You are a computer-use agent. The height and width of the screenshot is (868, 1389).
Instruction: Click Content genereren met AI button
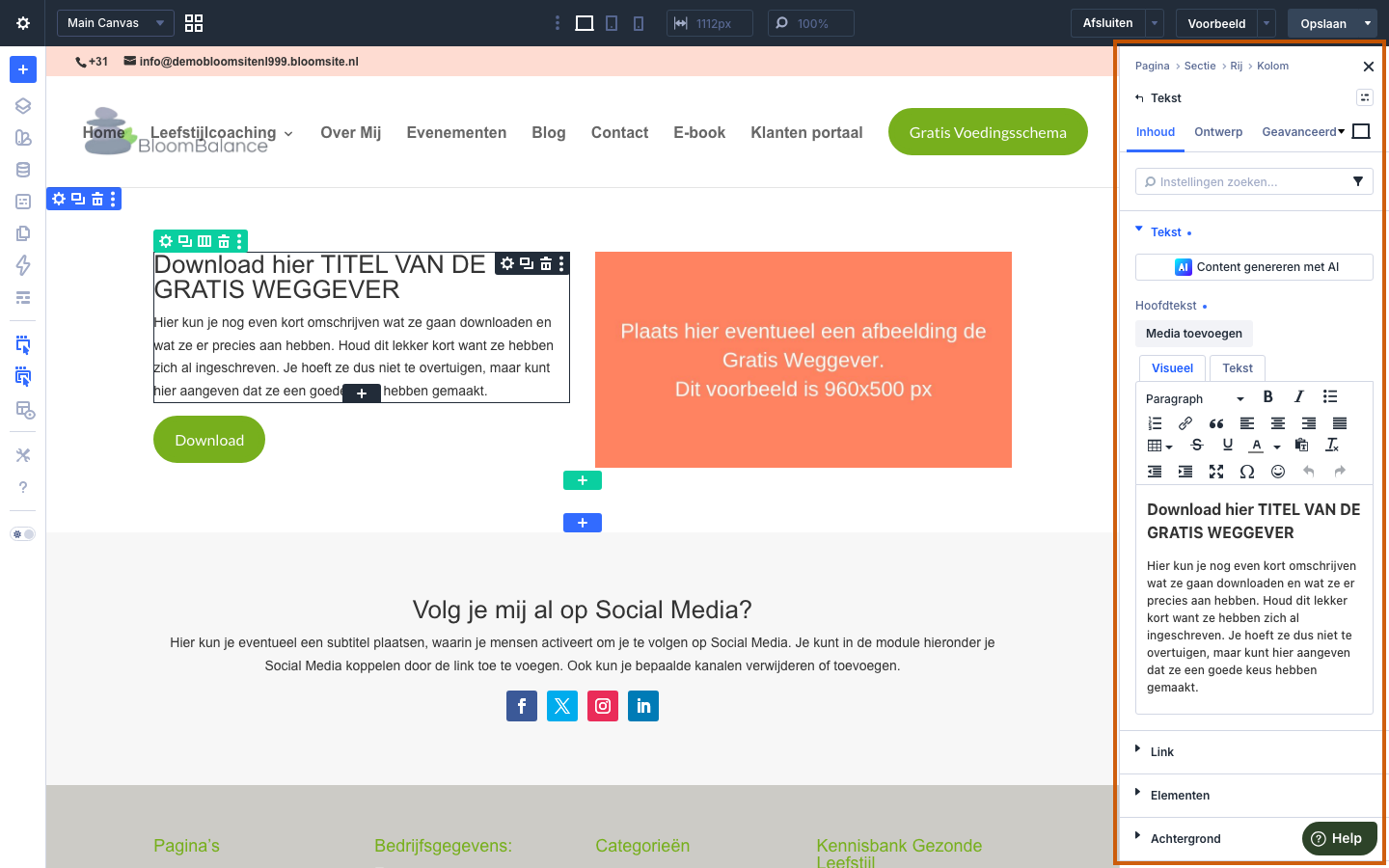(1254, 267)
